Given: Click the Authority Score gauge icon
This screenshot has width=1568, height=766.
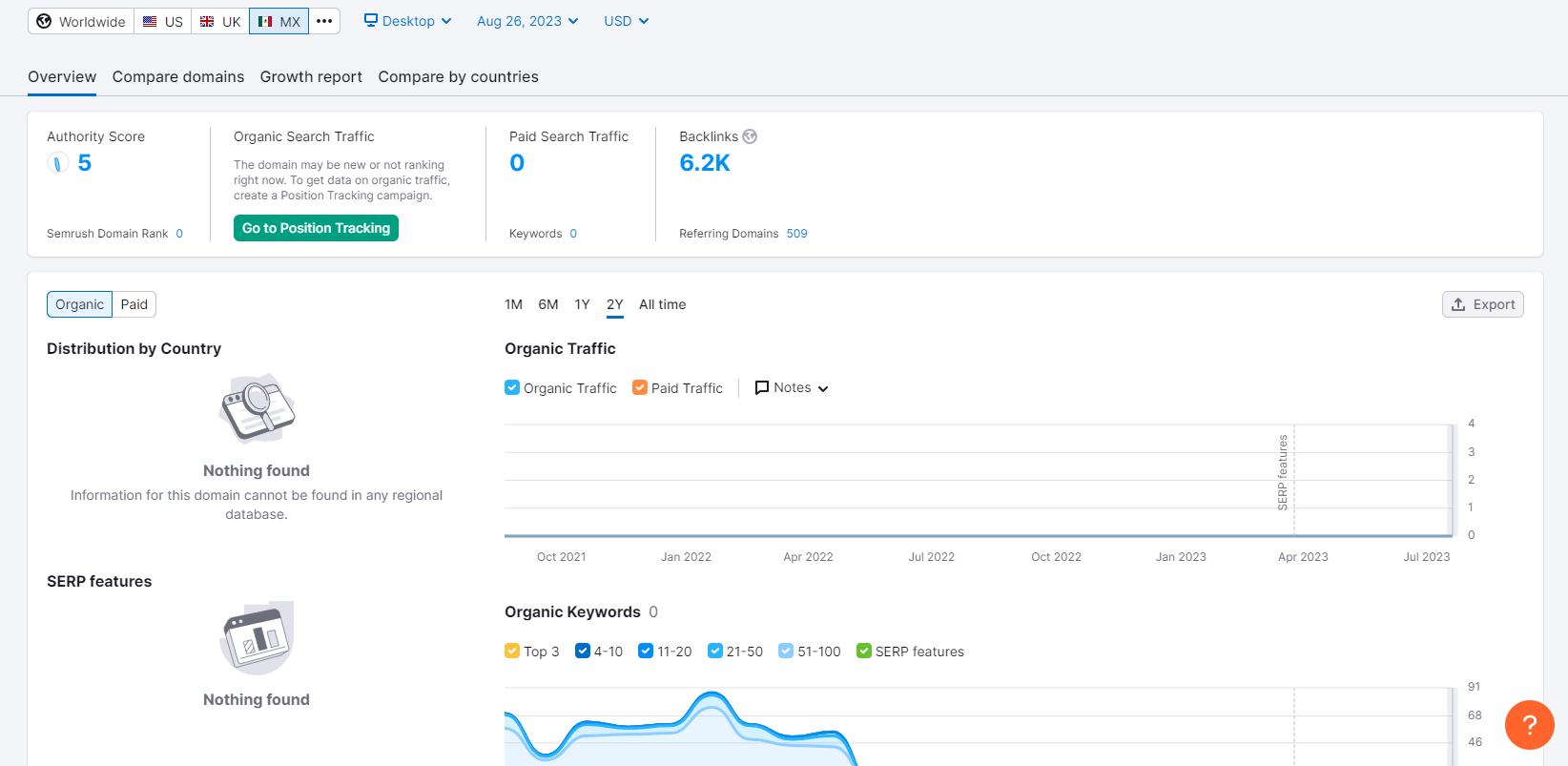Looking at the screenshot, I should (58, 163).
